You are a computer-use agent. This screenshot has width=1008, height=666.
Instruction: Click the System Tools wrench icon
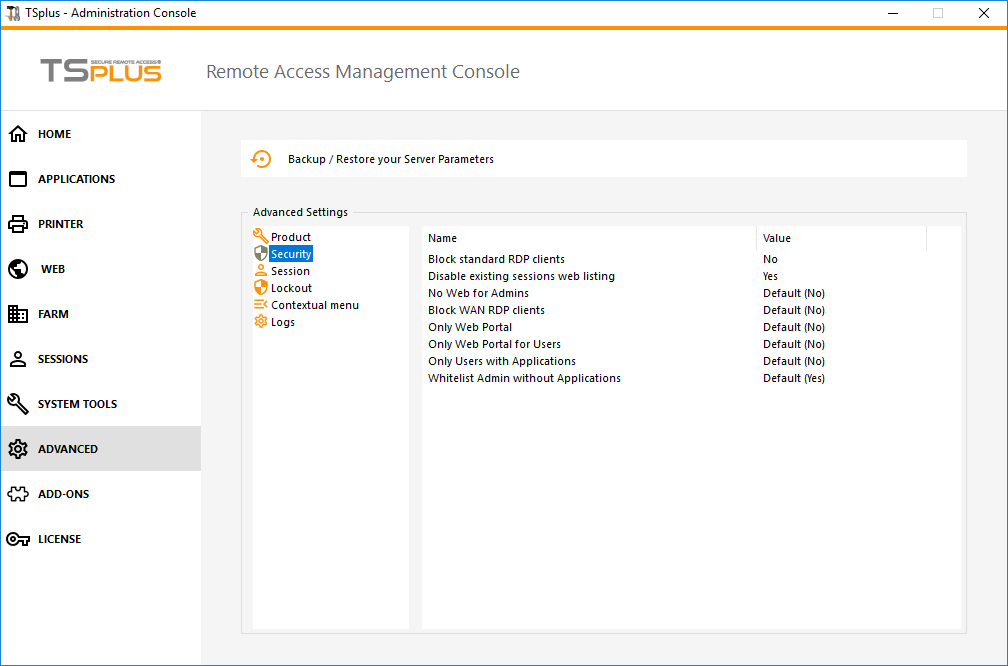click(x=18, y=404)
